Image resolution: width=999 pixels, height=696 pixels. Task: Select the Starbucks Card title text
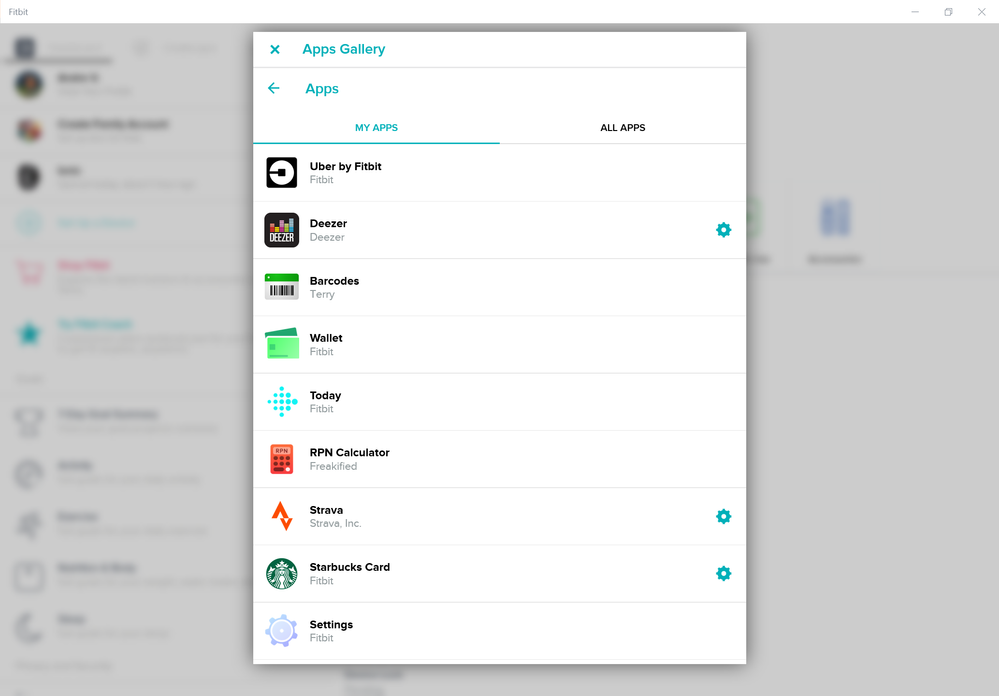[x=350, y=567]
